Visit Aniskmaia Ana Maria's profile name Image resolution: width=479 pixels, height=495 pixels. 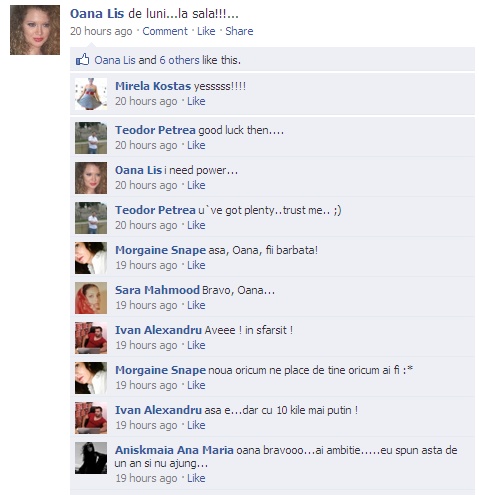click(x=174, y=450)
